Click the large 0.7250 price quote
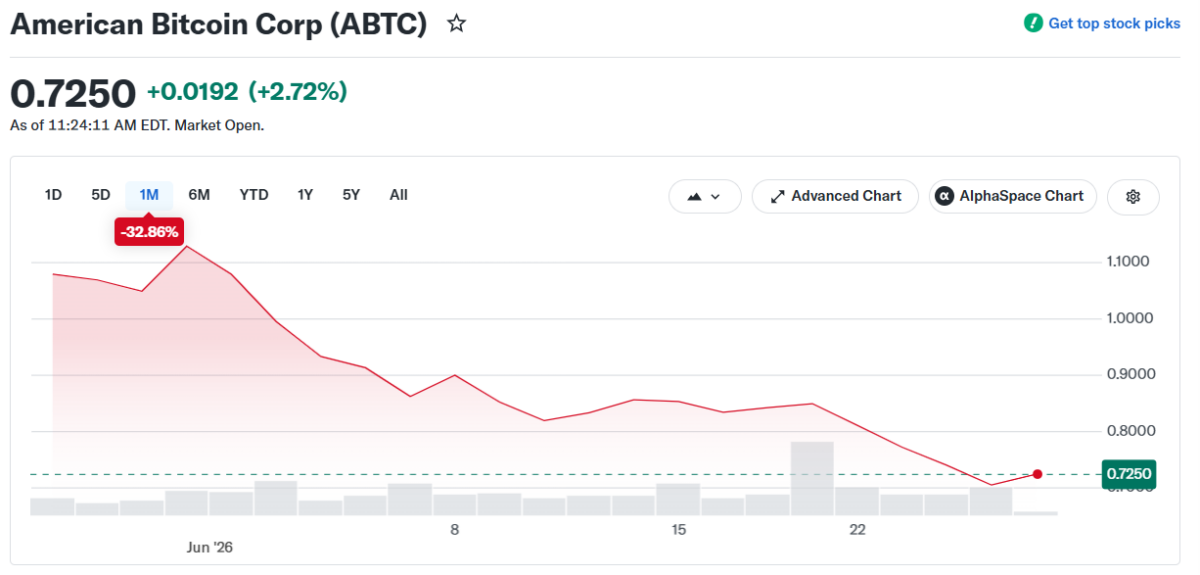This screenshot has width=1200, height=575. (73, 94)
